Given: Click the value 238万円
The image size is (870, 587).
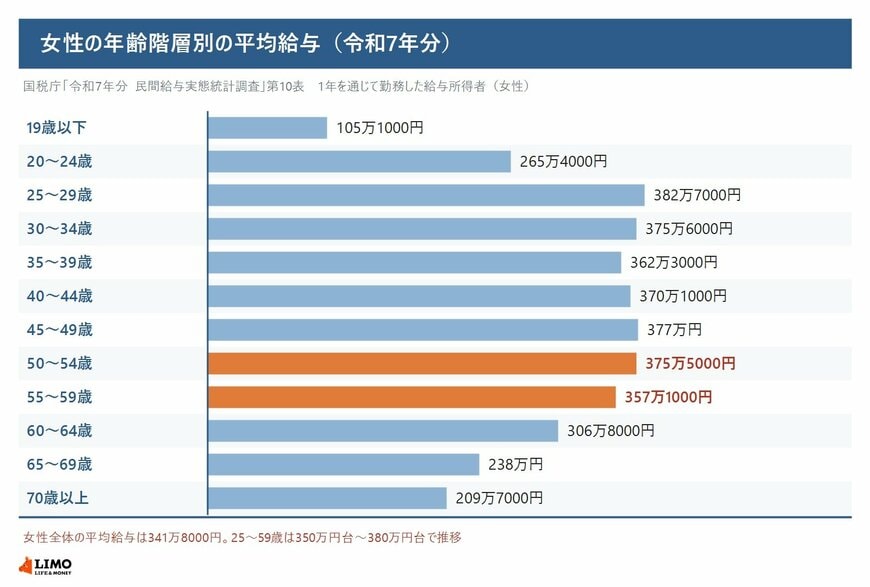Looking at the screenshot, I should (515, 464).
